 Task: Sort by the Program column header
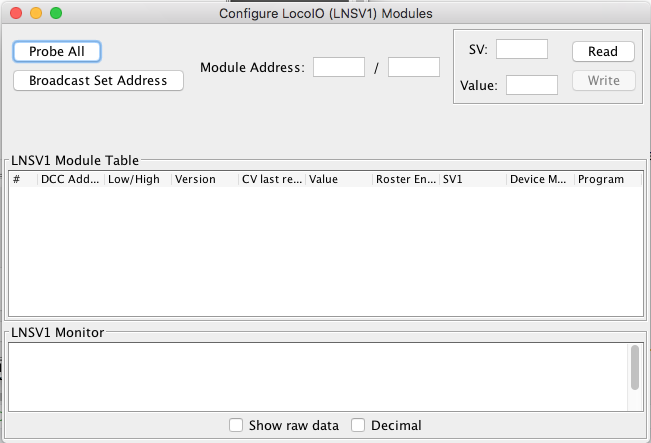point(609,179)
